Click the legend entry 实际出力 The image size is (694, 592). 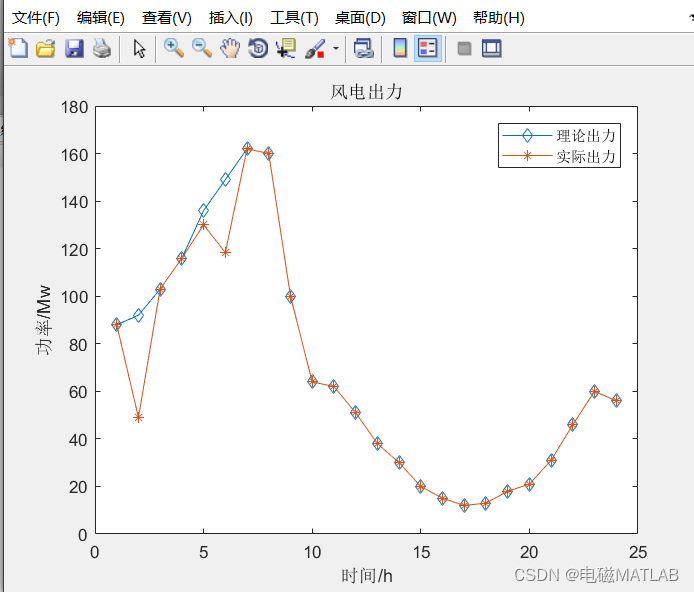(x=586, y=156)
